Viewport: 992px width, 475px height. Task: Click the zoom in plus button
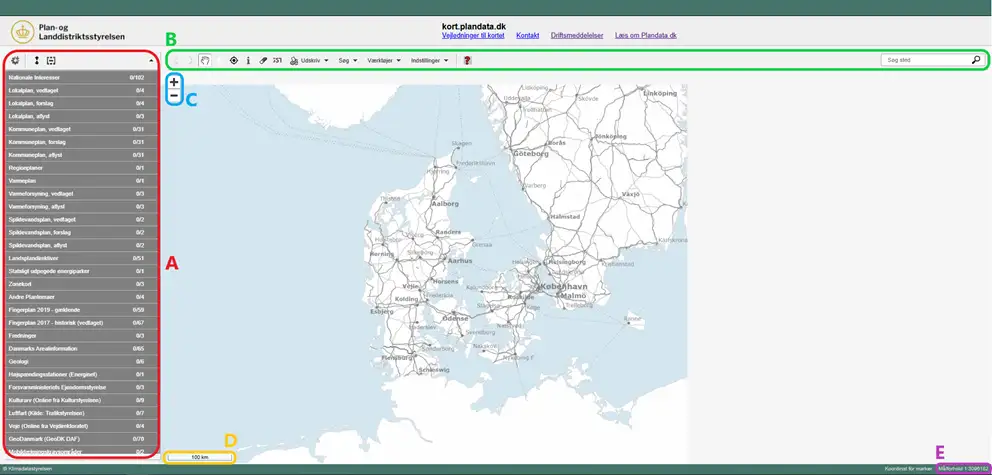[x=175, y=82]
